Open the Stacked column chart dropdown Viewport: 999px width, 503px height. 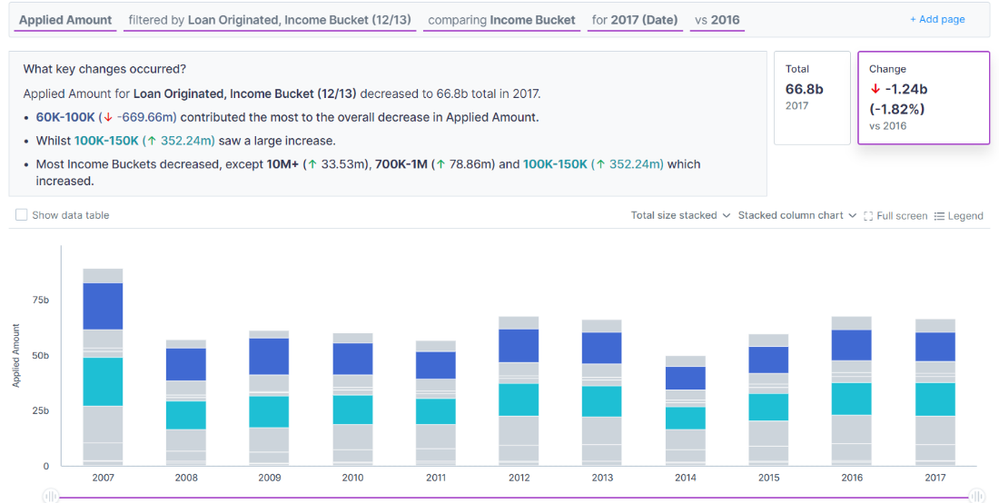797,215
